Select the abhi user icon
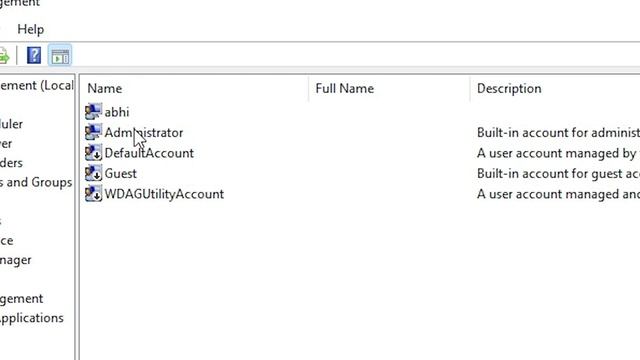Image resolution: width=640 pixels, height=360 pixels. click(x=93, y=111)
